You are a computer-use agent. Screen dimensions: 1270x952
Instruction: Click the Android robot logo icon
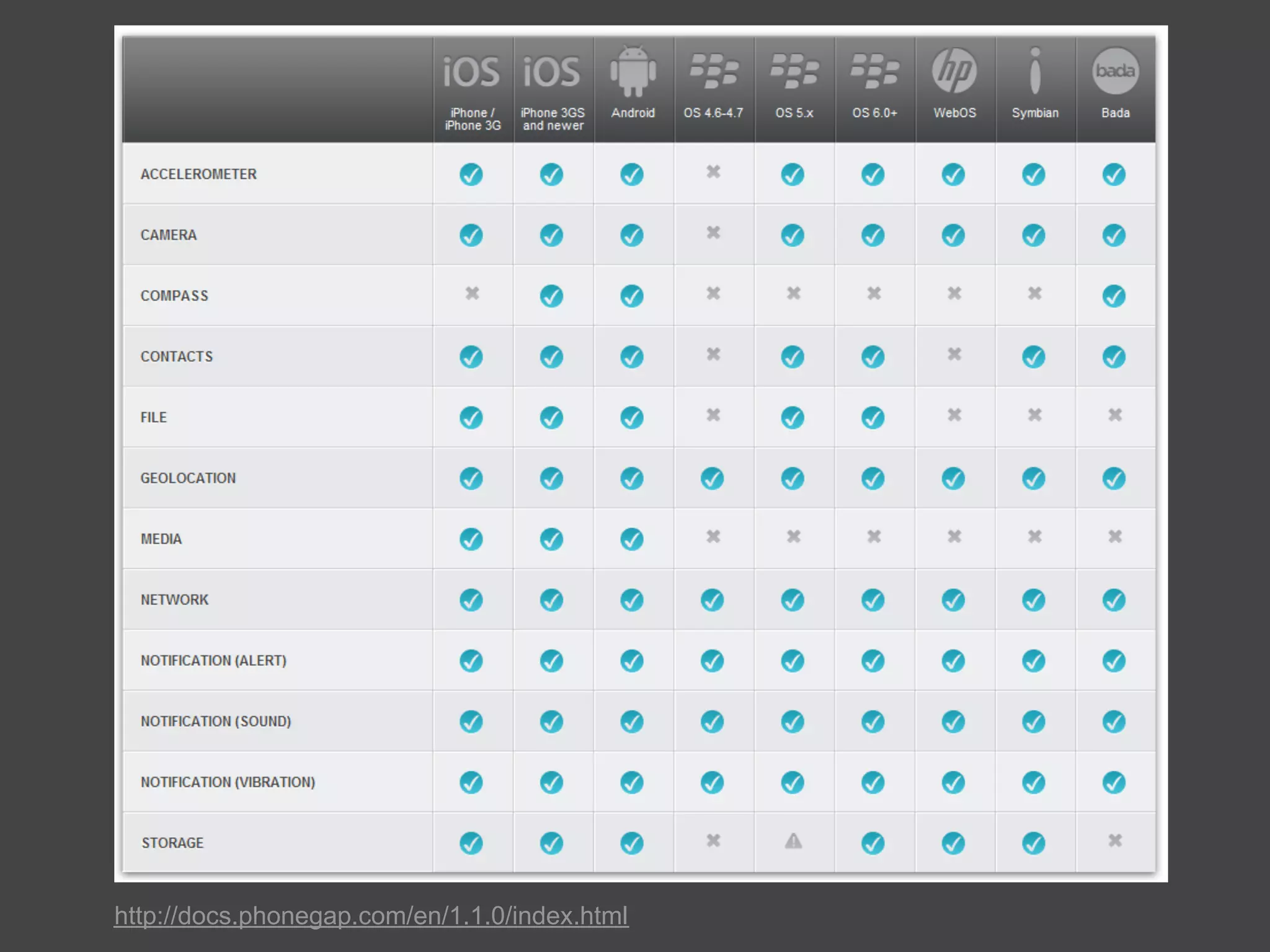coord(633,71)
